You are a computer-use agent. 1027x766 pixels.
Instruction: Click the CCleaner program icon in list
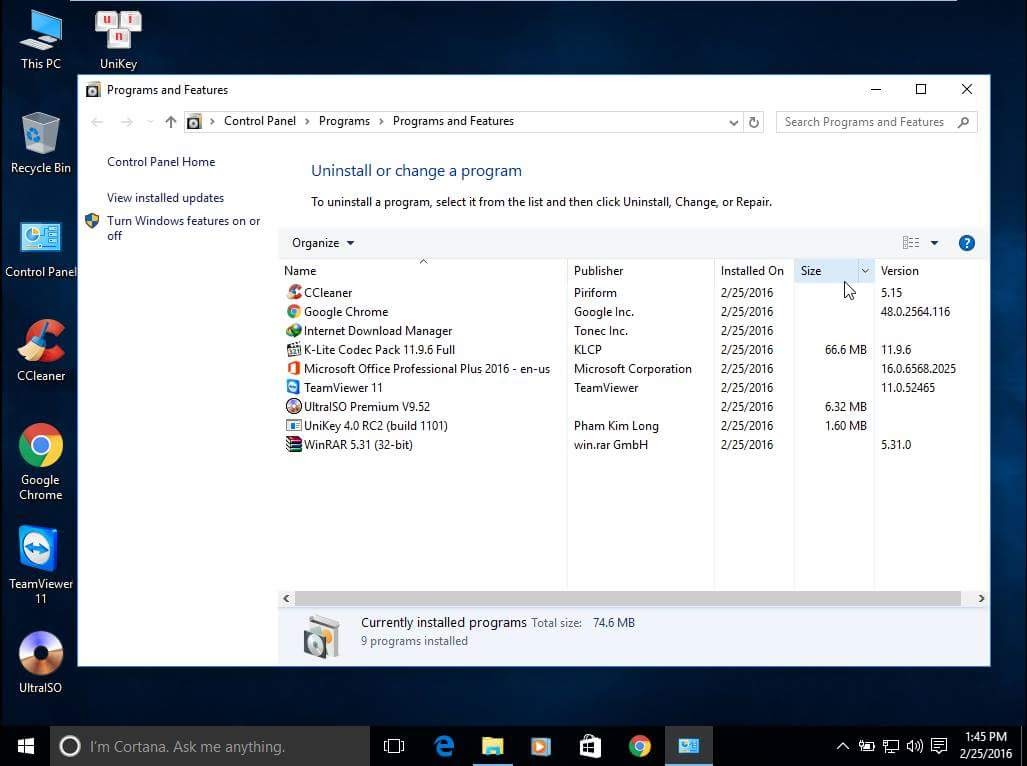tap(294, 292)
